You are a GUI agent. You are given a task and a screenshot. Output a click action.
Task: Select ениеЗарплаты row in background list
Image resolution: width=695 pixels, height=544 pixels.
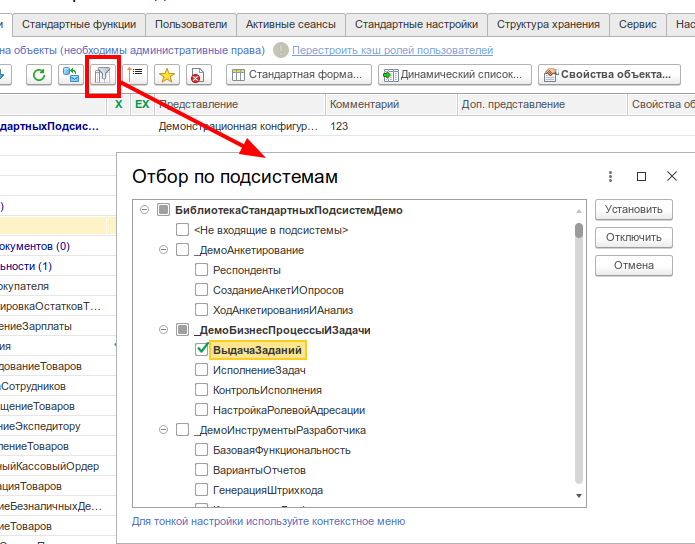(x=36, y=326)
